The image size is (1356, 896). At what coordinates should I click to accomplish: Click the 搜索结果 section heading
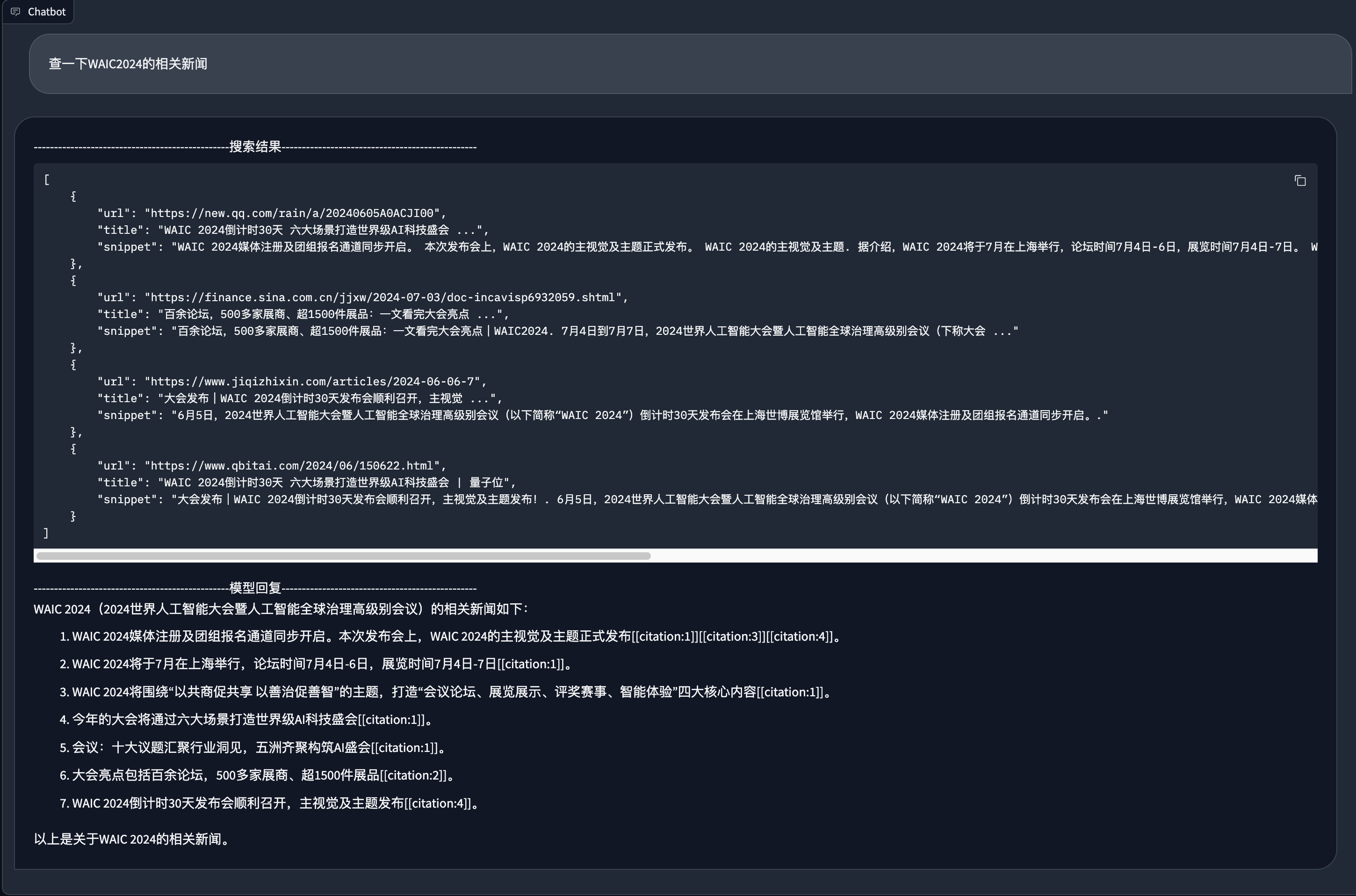[x=255, y=146]
